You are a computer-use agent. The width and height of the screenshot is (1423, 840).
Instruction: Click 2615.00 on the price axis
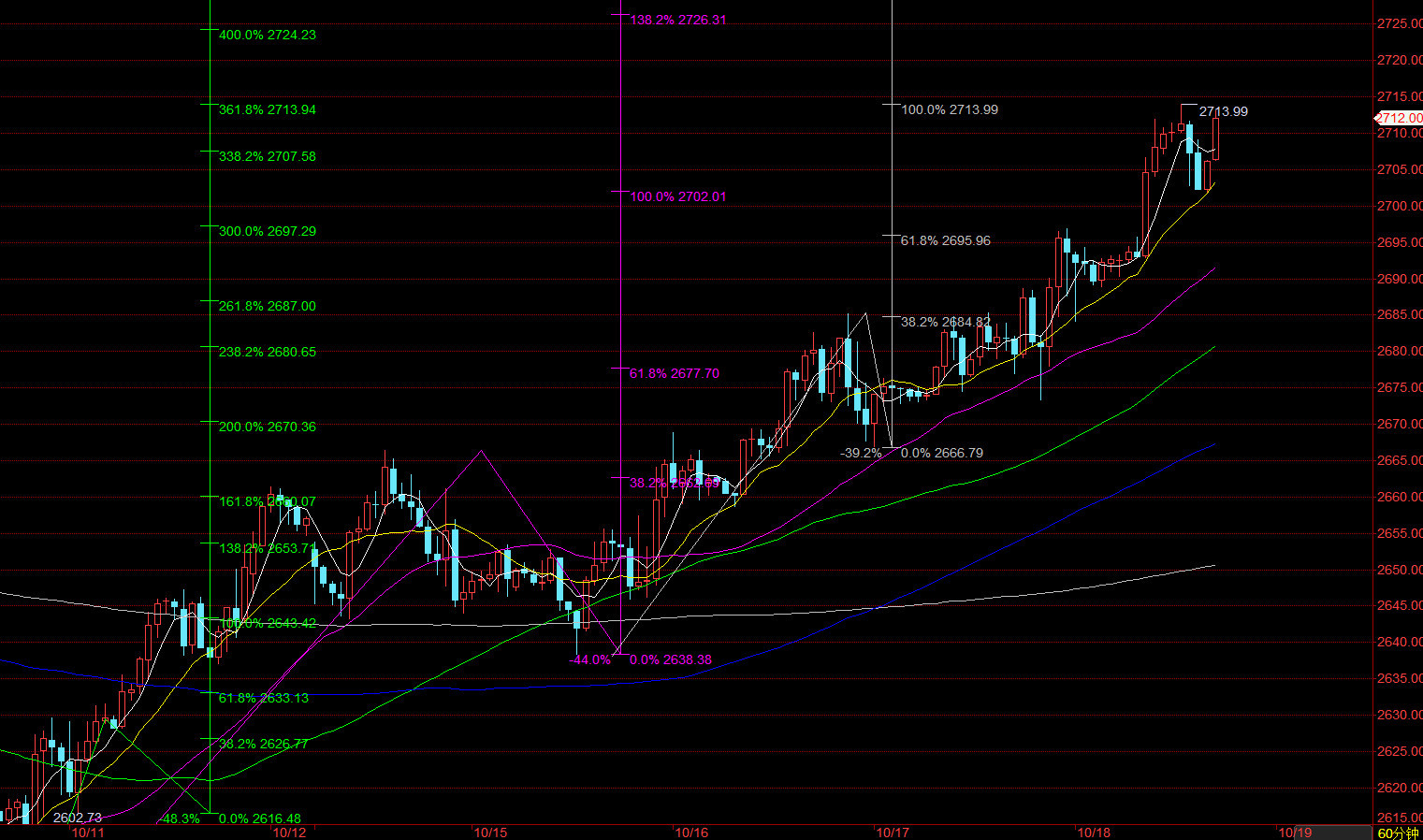click(1400, 818)
